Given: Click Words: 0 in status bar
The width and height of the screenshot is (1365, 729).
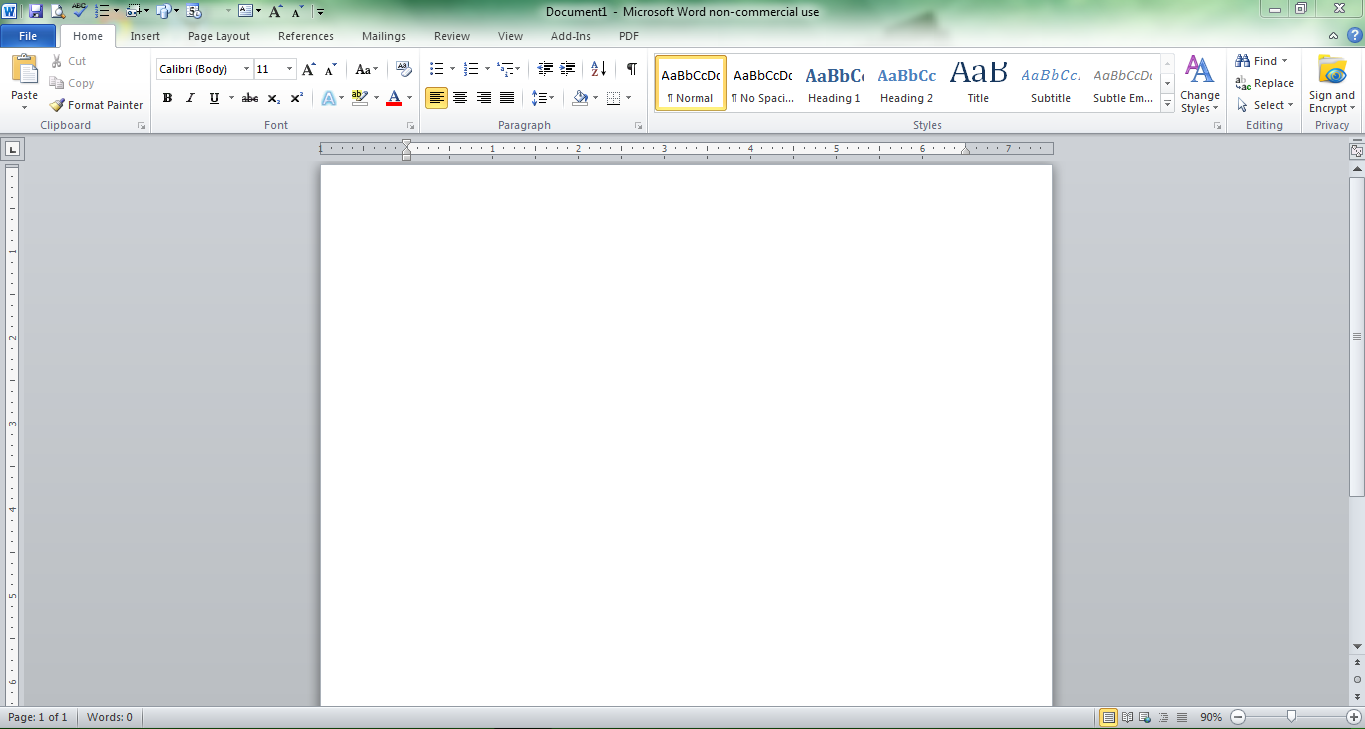Looking at the screenshot, I should click(110, 717).
